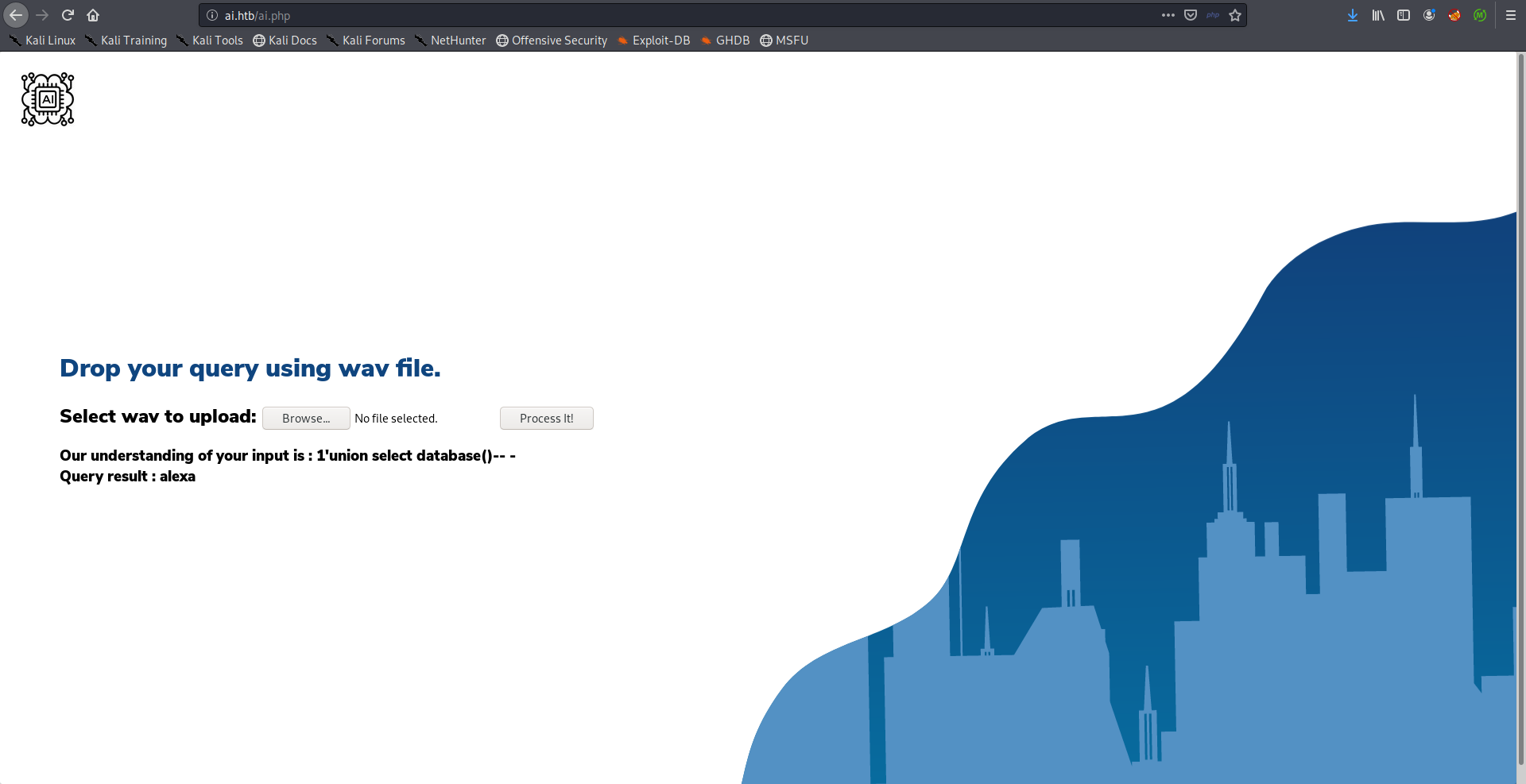Viewport: 1526px width, 784px height.
Task: Open the browser home page
Action: pos(93,15)
